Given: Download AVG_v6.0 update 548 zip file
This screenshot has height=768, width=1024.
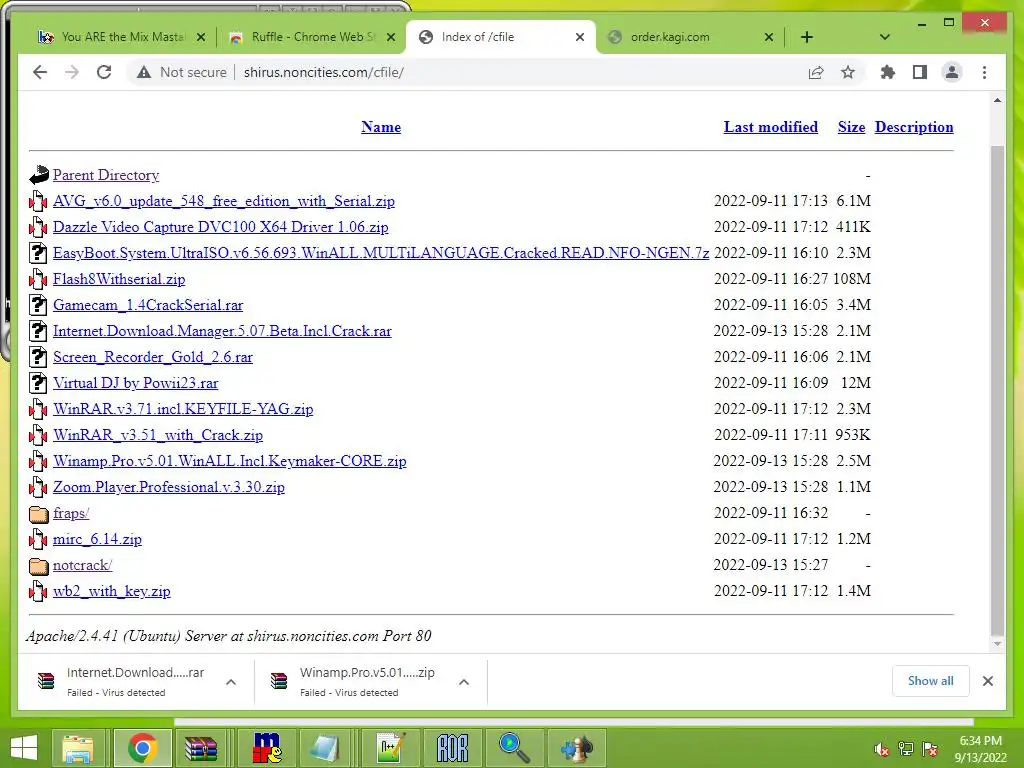Looking at the screenshot, I should pyautogui.click(x=223, y=201).
